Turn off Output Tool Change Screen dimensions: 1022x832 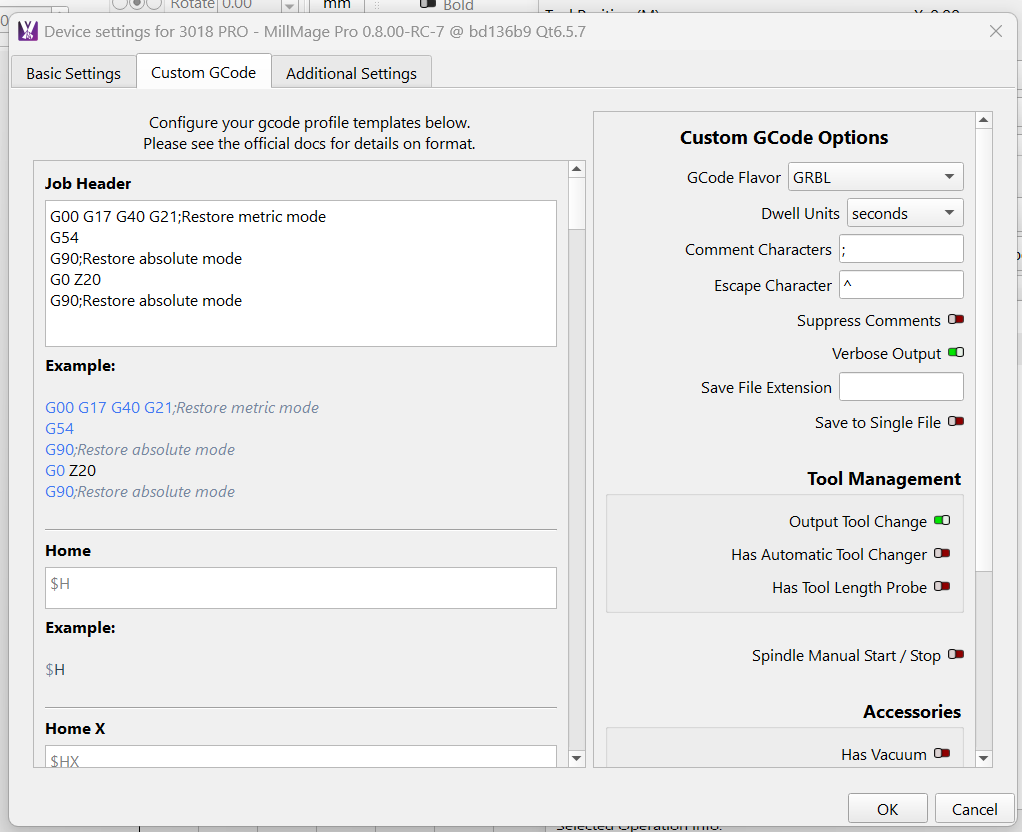point(941,521)
